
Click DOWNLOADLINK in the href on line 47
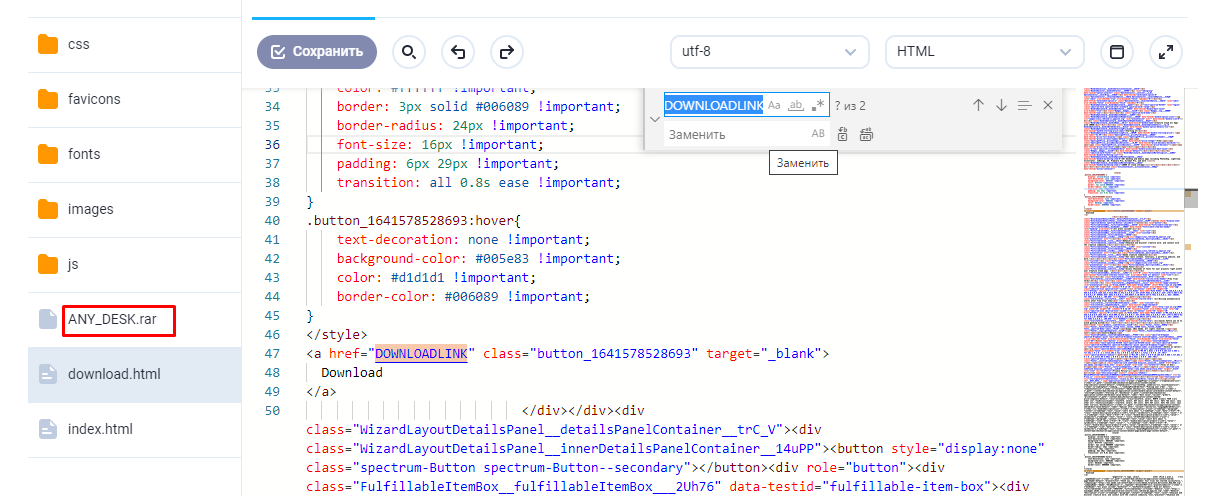421,354
